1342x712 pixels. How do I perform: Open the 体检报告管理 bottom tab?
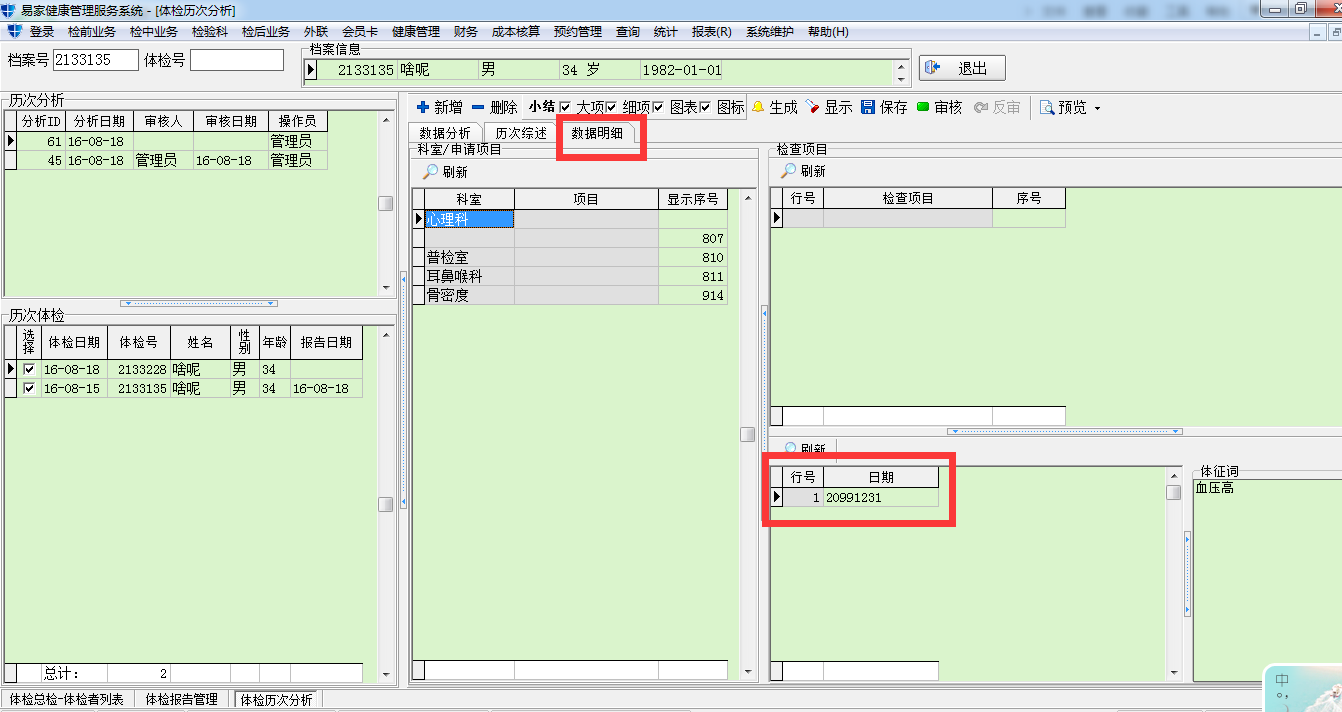[x=181, y=700]
